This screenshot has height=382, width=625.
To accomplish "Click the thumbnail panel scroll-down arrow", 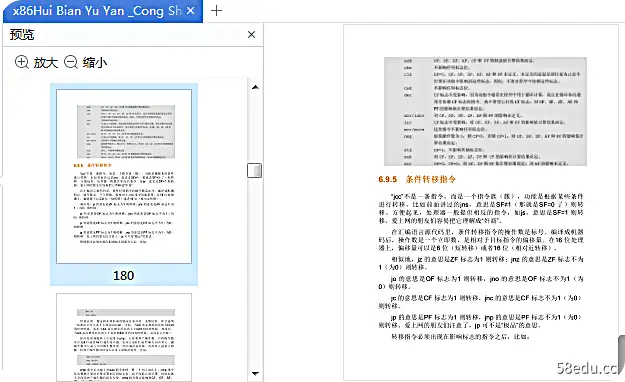I will click(x=256, y=374).
